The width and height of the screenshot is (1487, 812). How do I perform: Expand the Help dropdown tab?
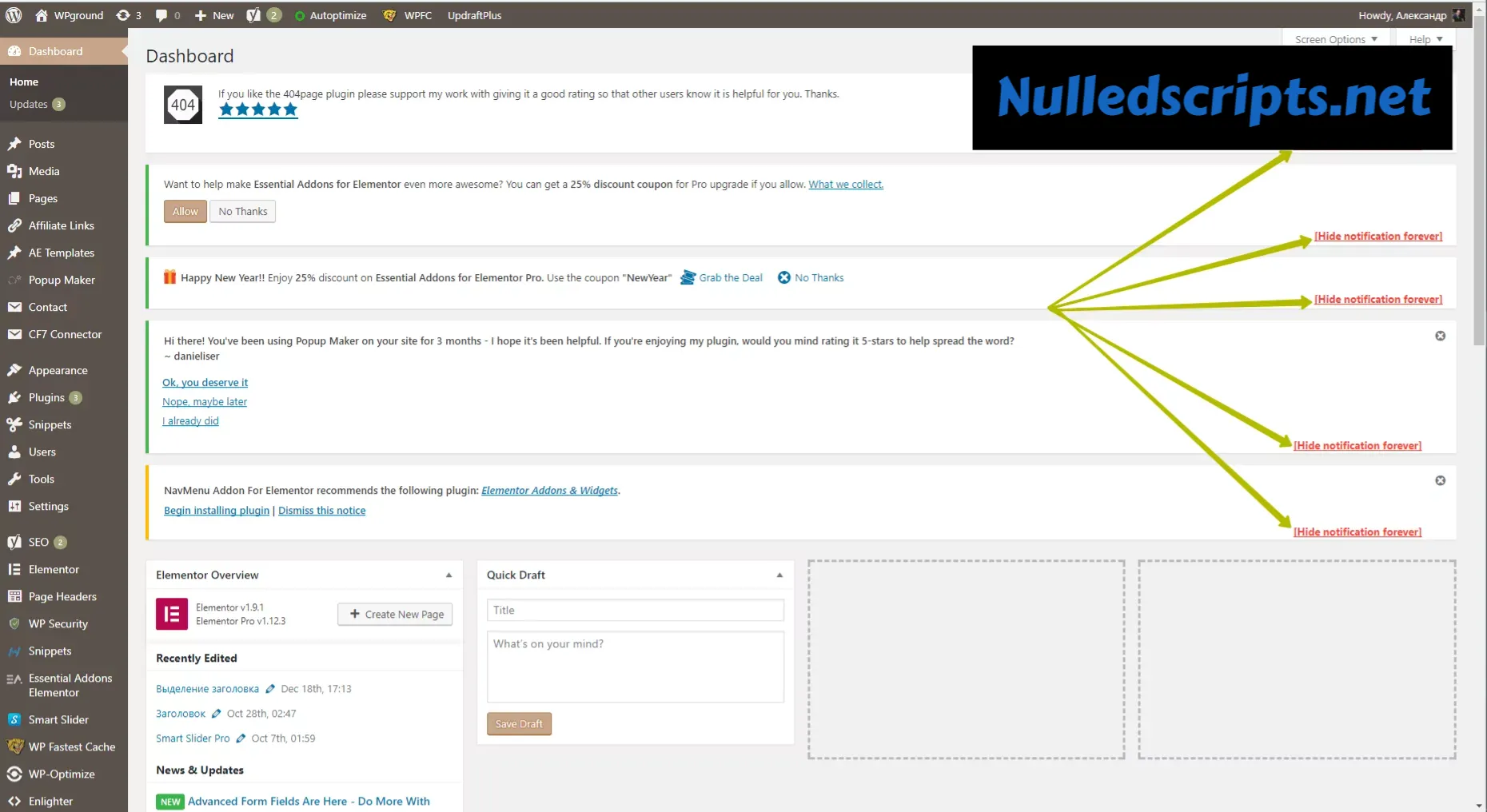coord(1425,39)
